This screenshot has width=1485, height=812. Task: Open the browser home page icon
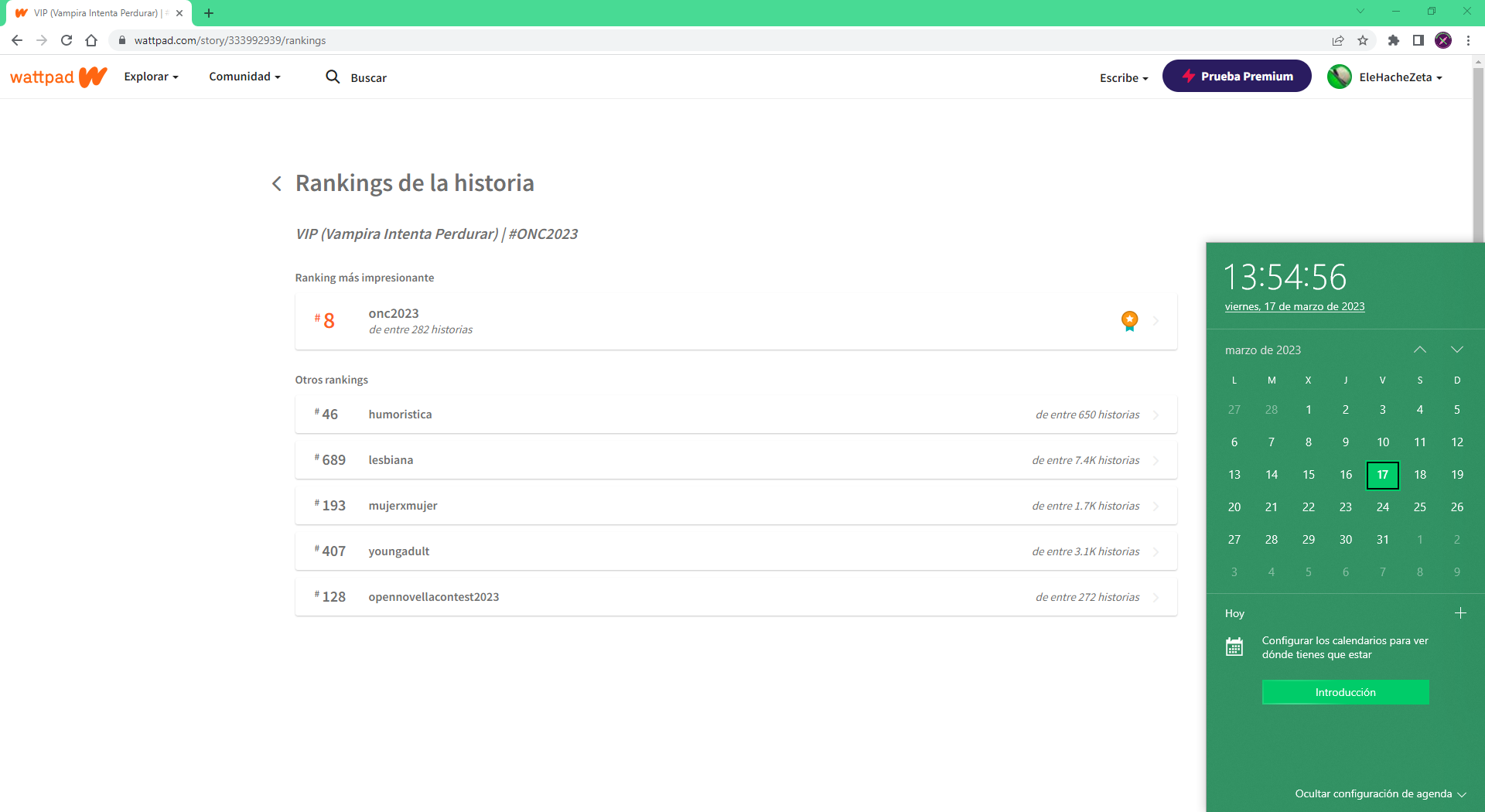tap(91, 40)
